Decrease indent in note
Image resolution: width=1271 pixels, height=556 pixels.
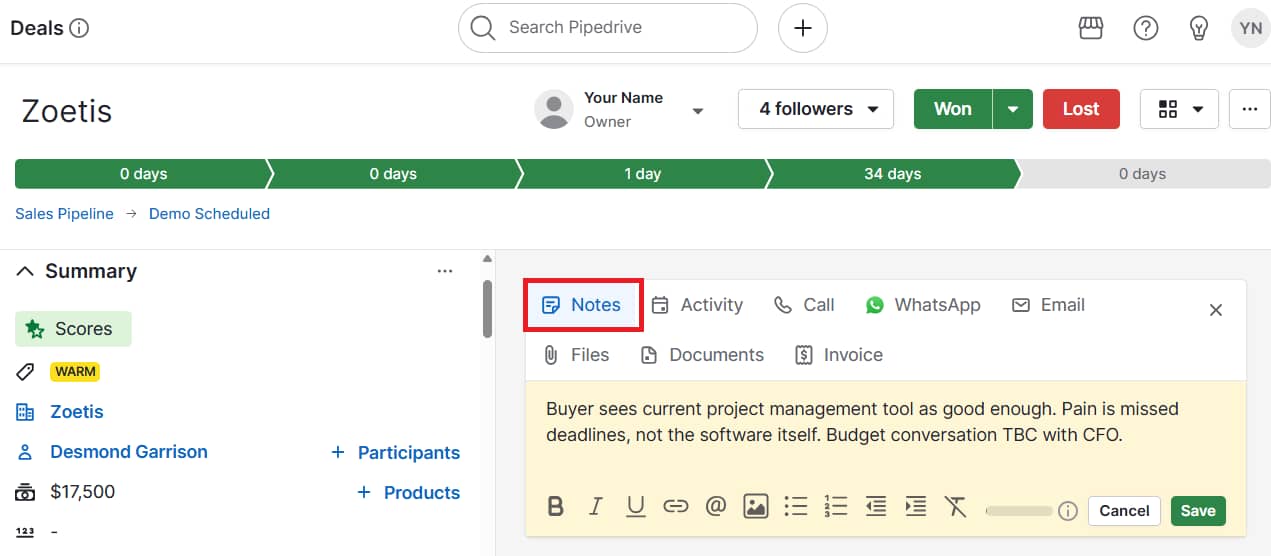coord(876,507)
